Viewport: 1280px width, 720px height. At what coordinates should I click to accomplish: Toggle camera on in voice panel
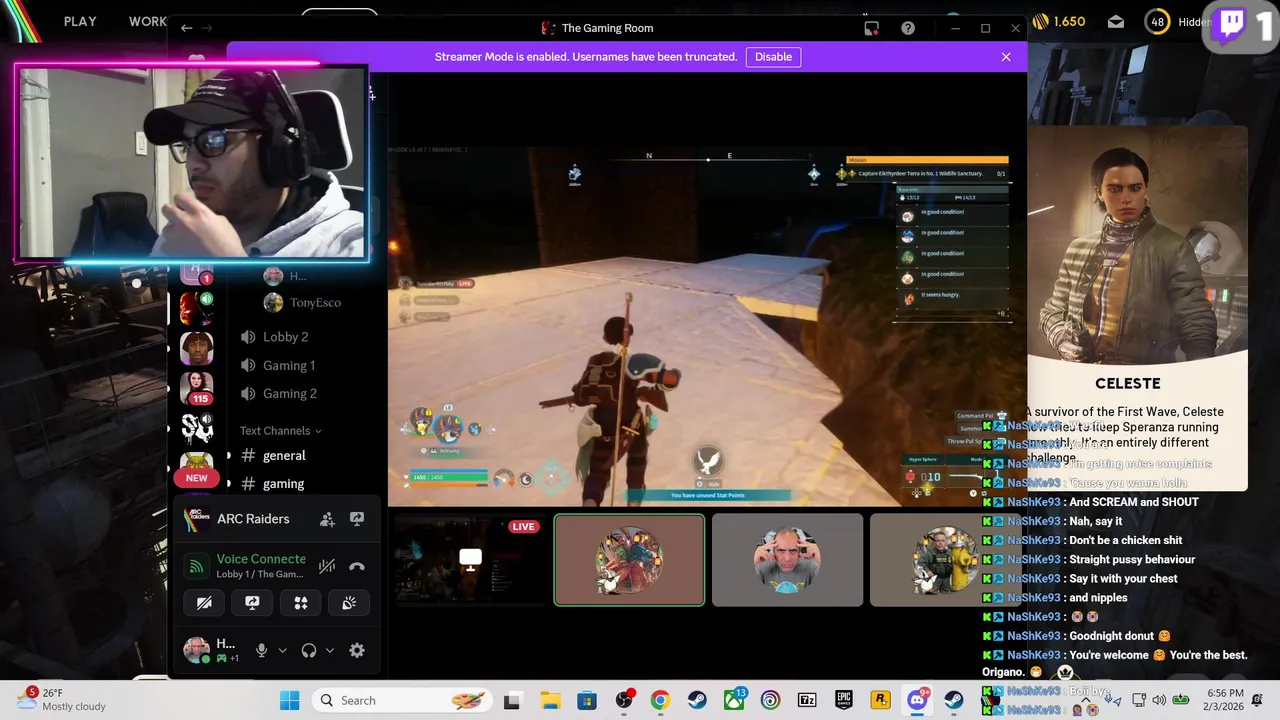(x=204, y=603)
